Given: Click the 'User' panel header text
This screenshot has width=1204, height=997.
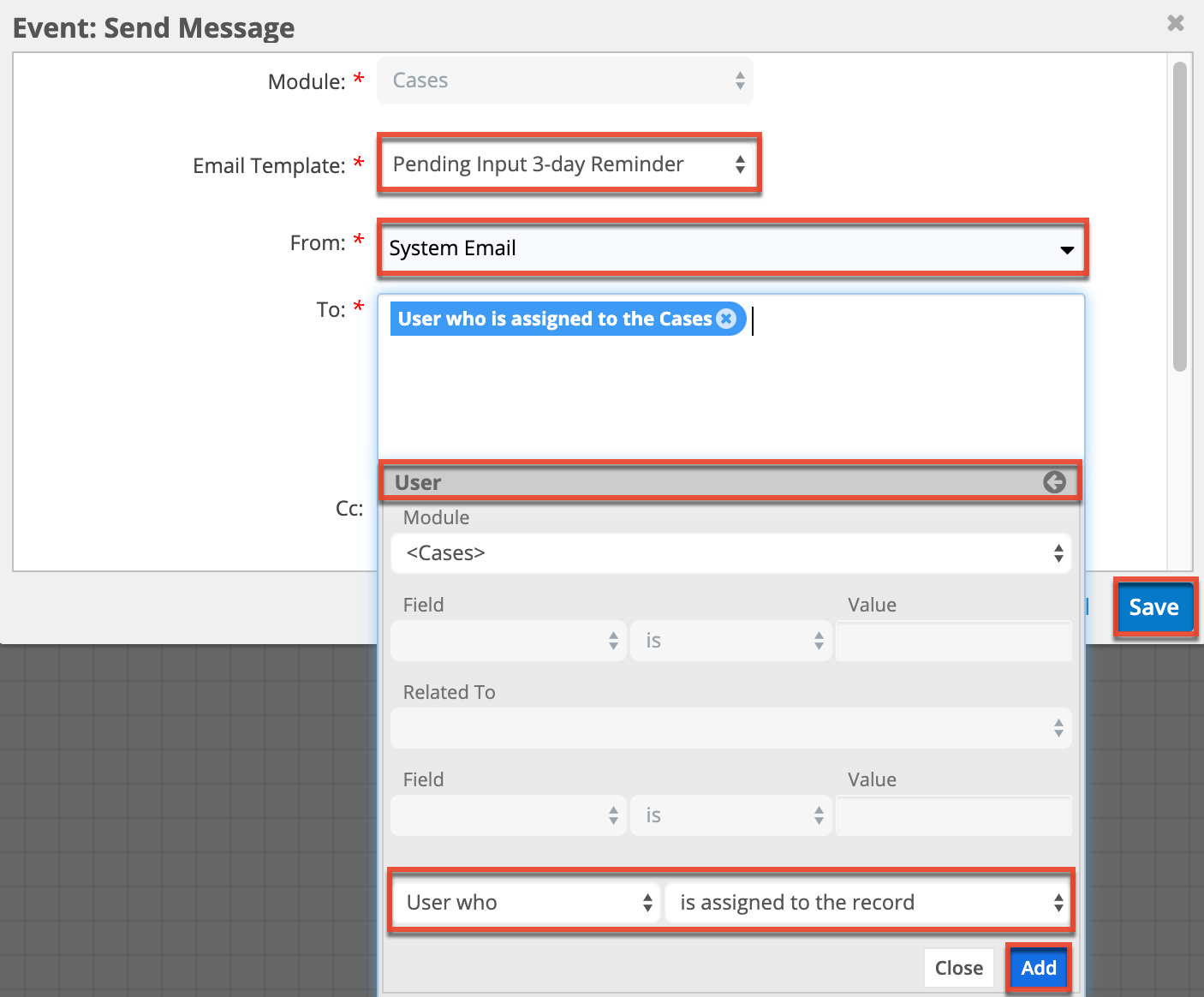Looking at the screenshot, I should tap(418, 482).
